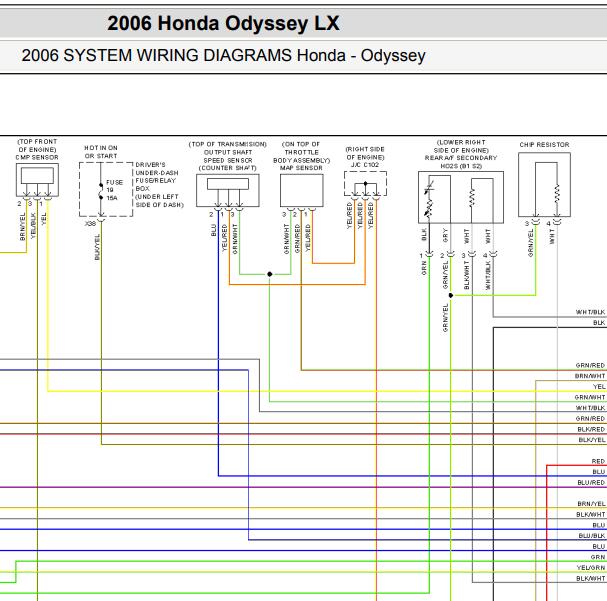Select the vertical "GRY" wire label
This screenshot has width=607, height=601.
445,235
